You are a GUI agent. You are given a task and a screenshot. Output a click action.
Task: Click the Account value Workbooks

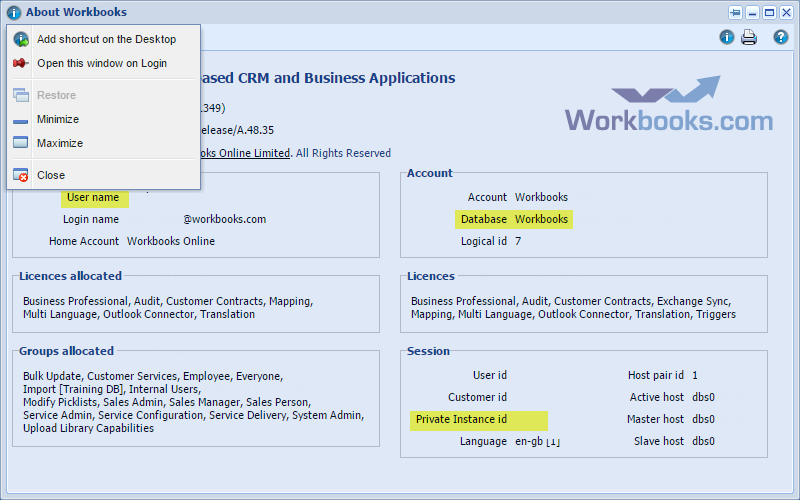541,197
